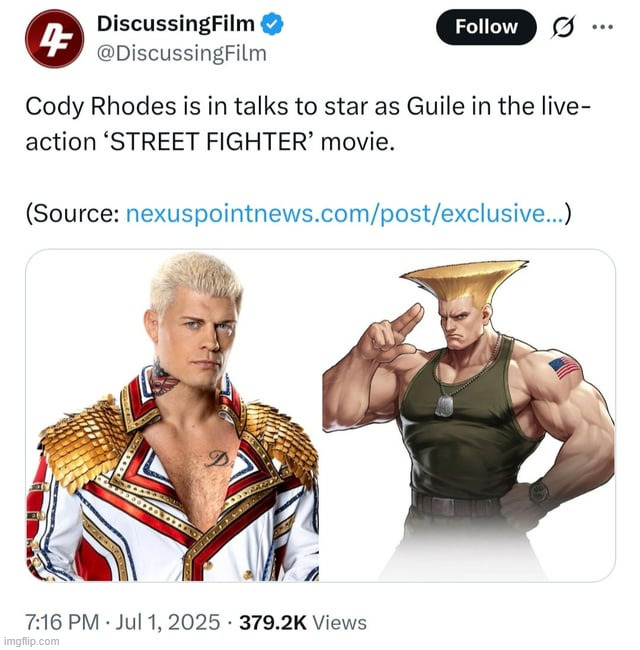Viewport: 640px width, 650px height.
Task: Open the DiscussingFilm profile avatar
Action: [x=54, y=39]
